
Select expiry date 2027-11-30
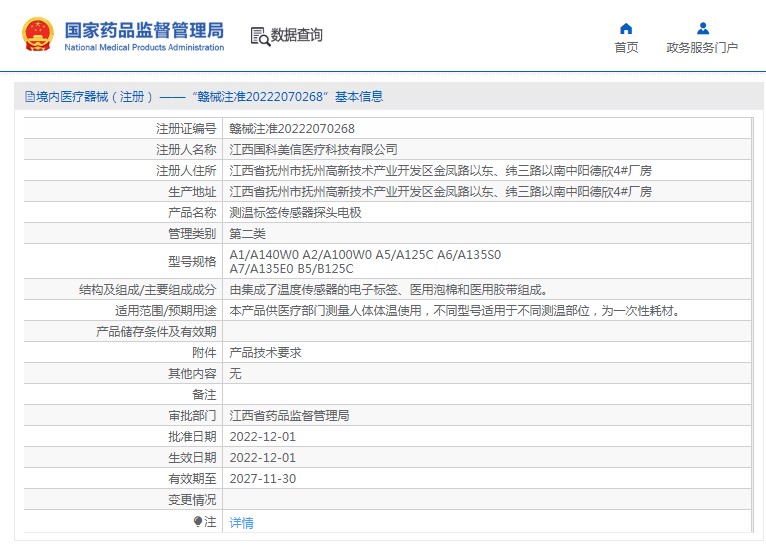pyautogui.click(x=263, y=479)
